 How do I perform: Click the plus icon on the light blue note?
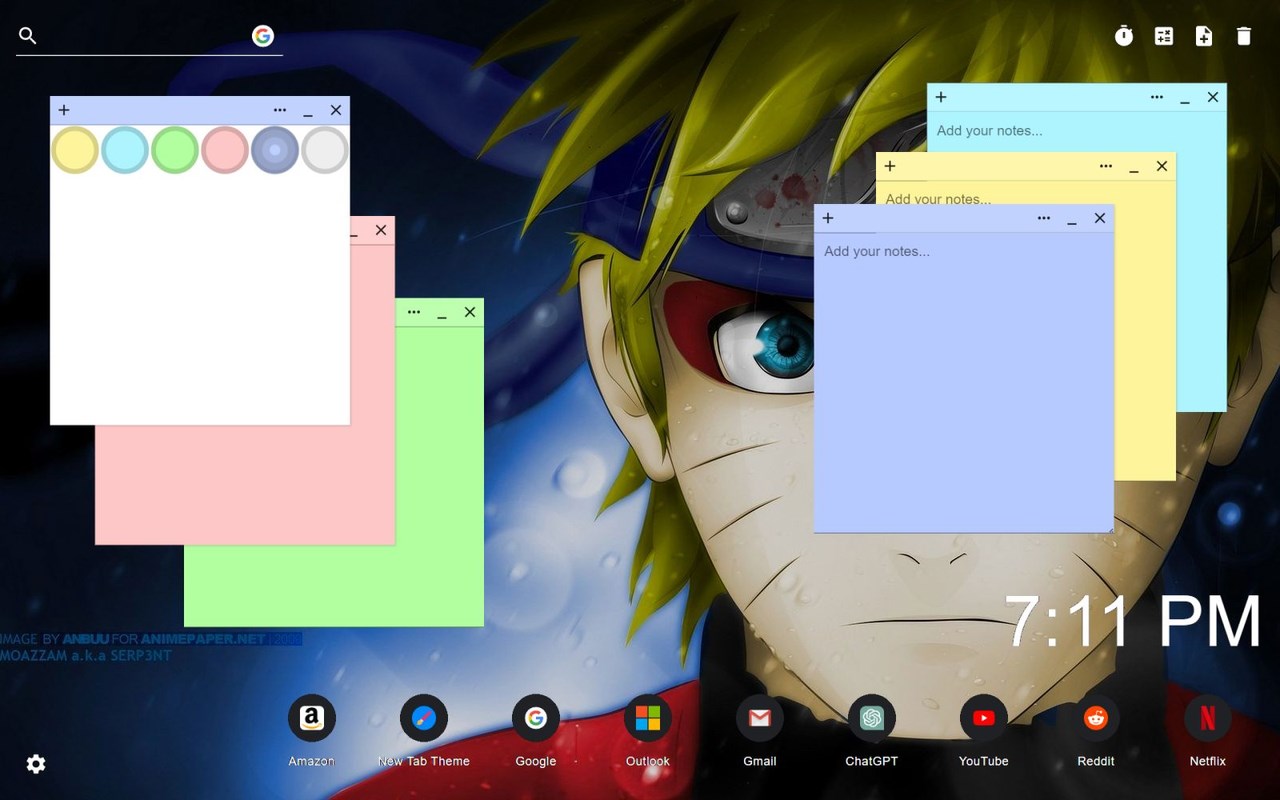pos(941,97)
